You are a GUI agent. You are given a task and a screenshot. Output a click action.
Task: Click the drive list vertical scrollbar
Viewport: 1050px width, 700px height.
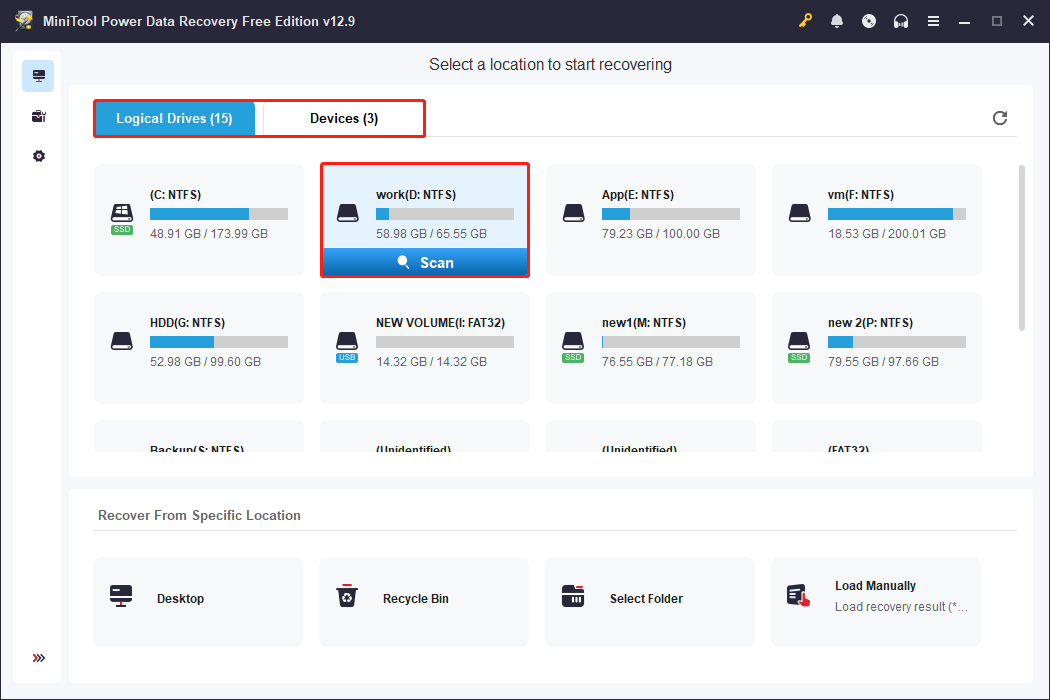tap(1021, 248)
